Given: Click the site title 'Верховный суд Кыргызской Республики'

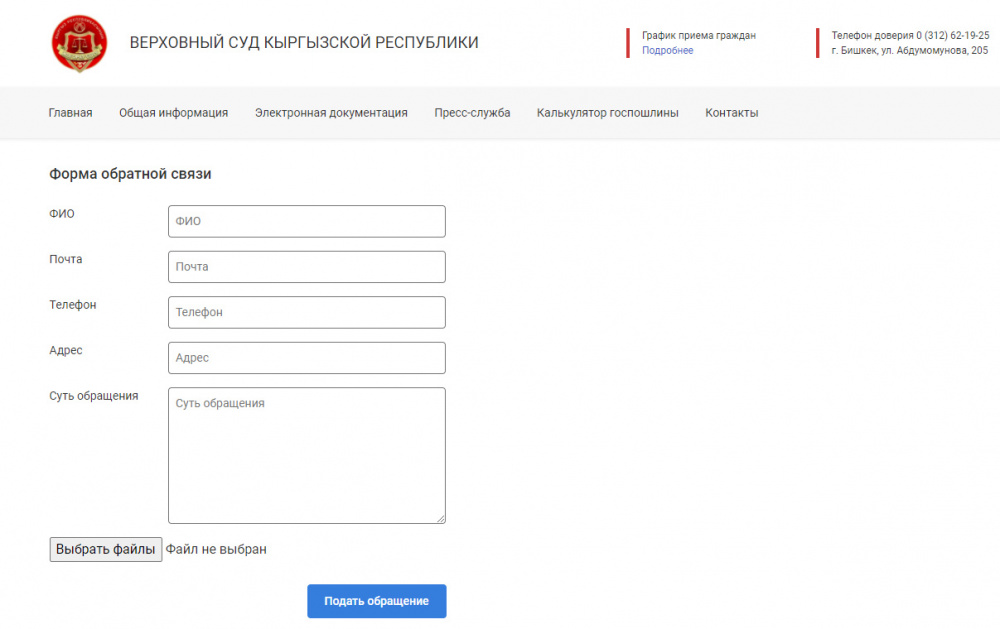Looking at the screenshot, I should click(x=304, y=43).
